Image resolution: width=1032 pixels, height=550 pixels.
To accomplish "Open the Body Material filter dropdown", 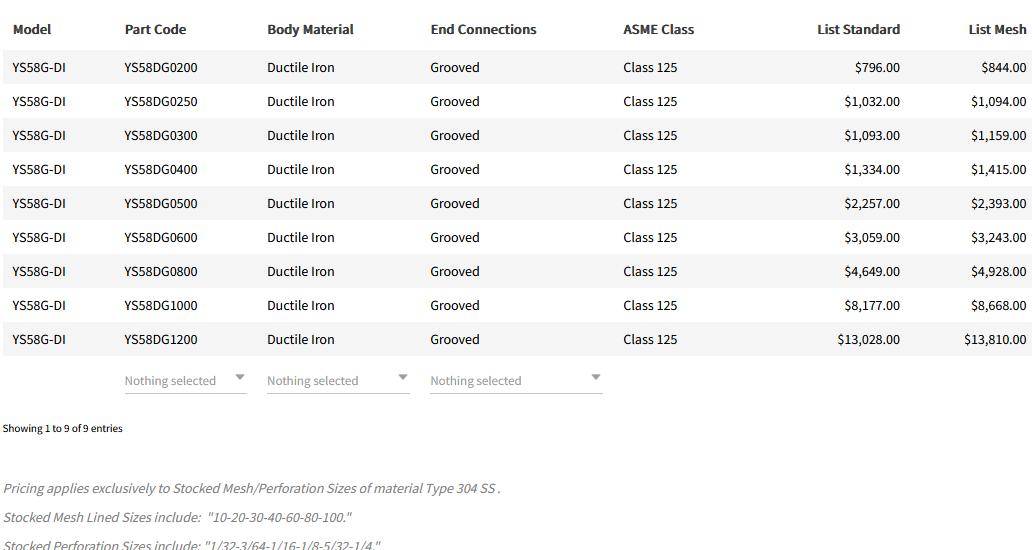I will point(338,380).
